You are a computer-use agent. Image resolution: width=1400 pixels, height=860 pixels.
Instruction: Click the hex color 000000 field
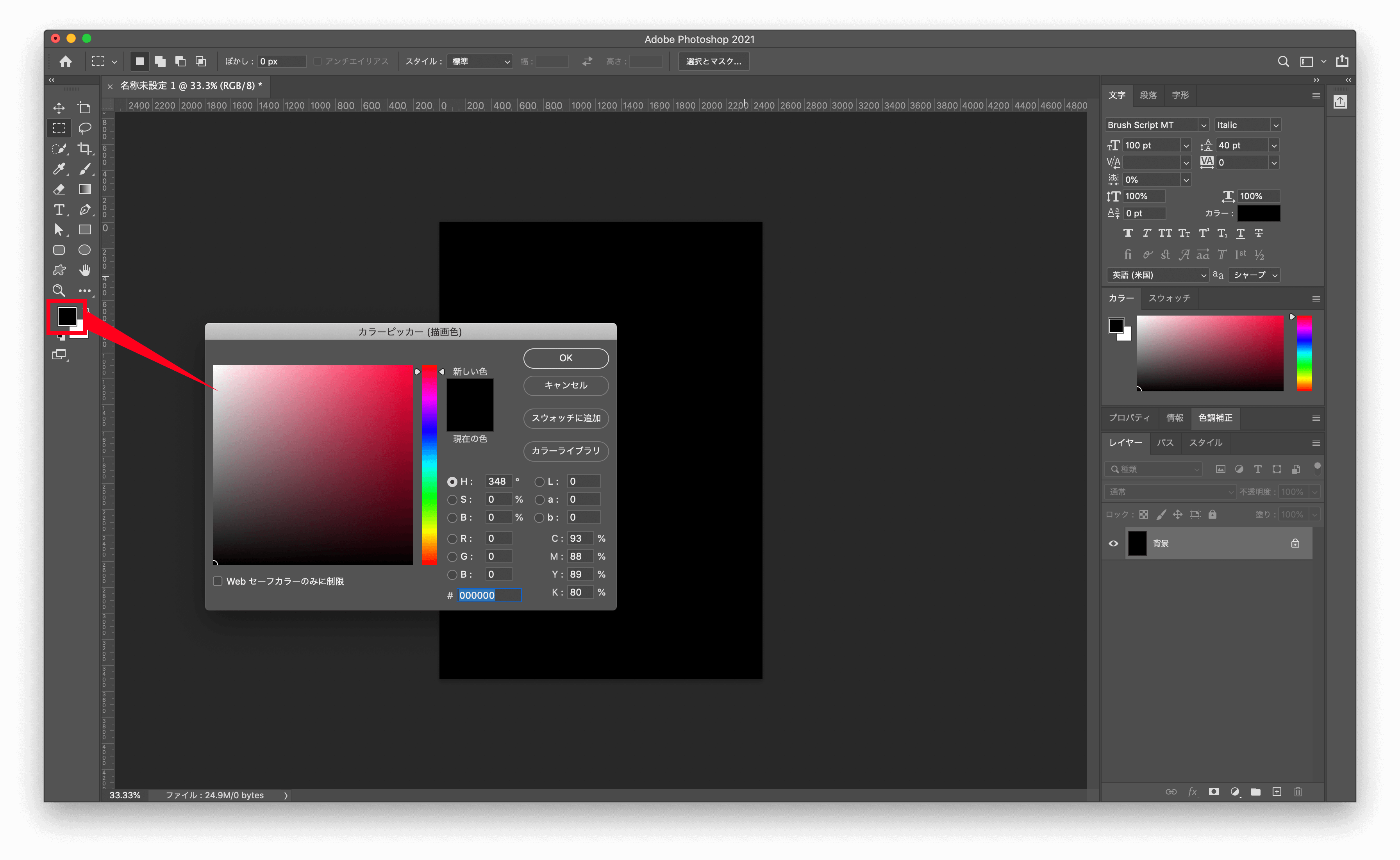click(x=489, y=596)
